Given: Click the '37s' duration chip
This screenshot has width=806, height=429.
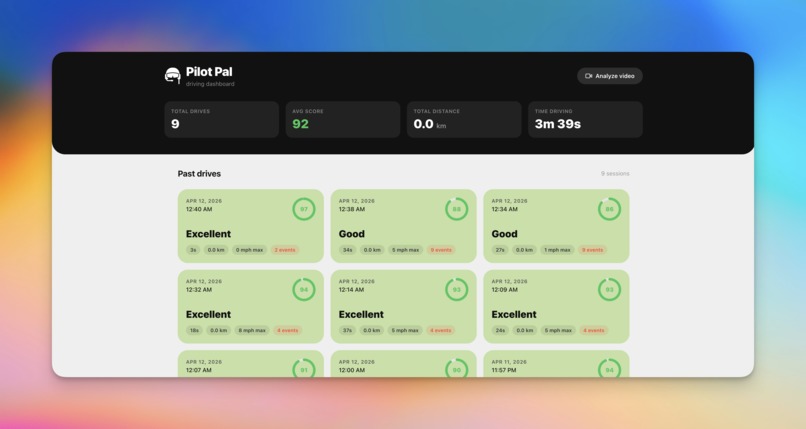Looking at the screenshot, I should point(347,330).
